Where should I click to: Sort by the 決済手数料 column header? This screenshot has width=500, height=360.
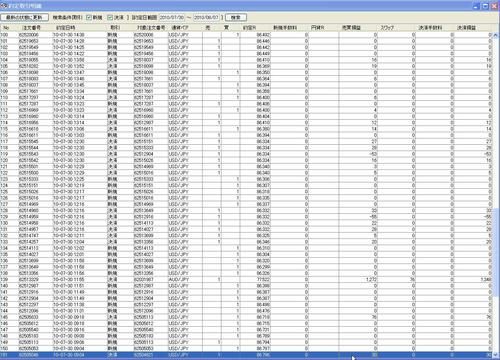pyautogui.click(x=430, y=28)
